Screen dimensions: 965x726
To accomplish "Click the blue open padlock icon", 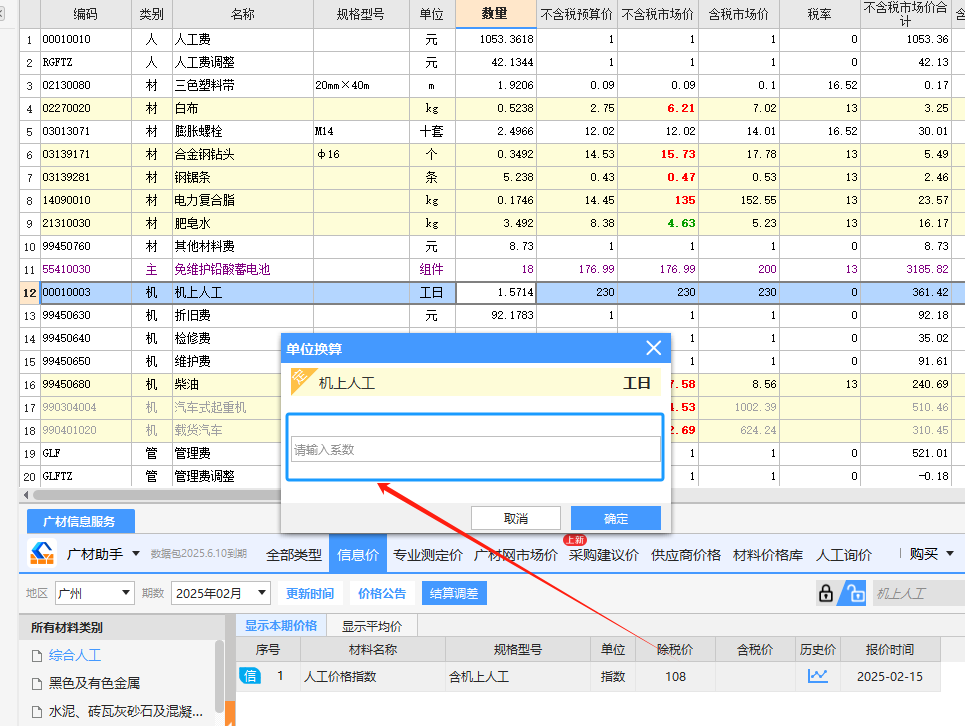I will (854, 593).
